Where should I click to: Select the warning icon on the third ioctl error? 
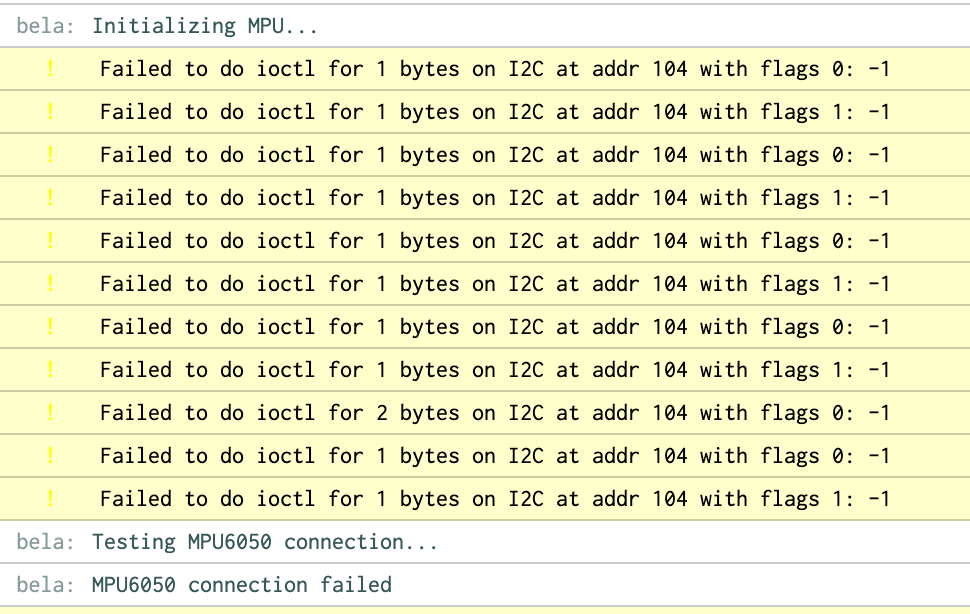pos(50,155)
